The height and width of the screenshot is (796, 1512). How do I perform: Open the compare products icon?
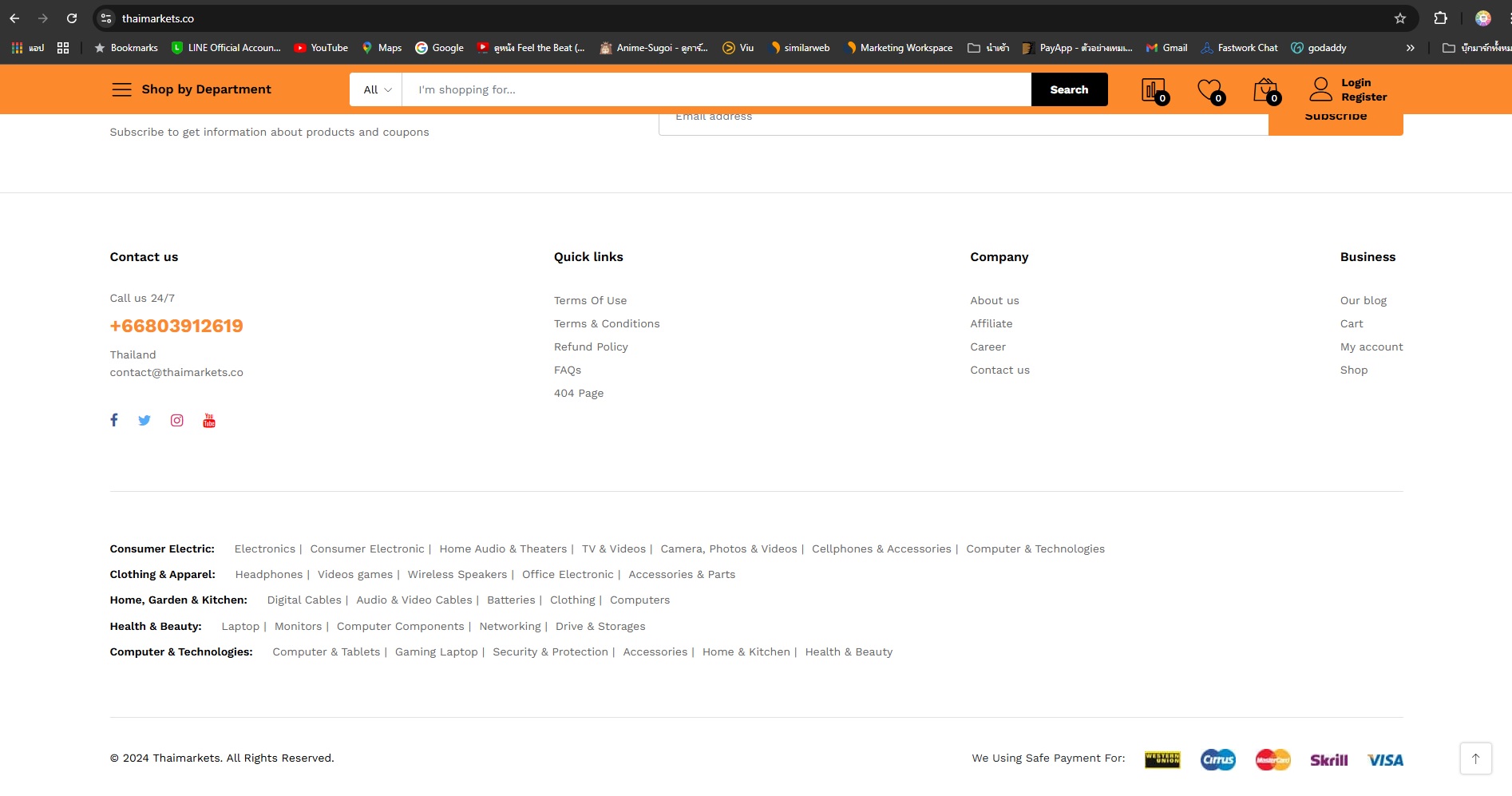(1153, 90)
